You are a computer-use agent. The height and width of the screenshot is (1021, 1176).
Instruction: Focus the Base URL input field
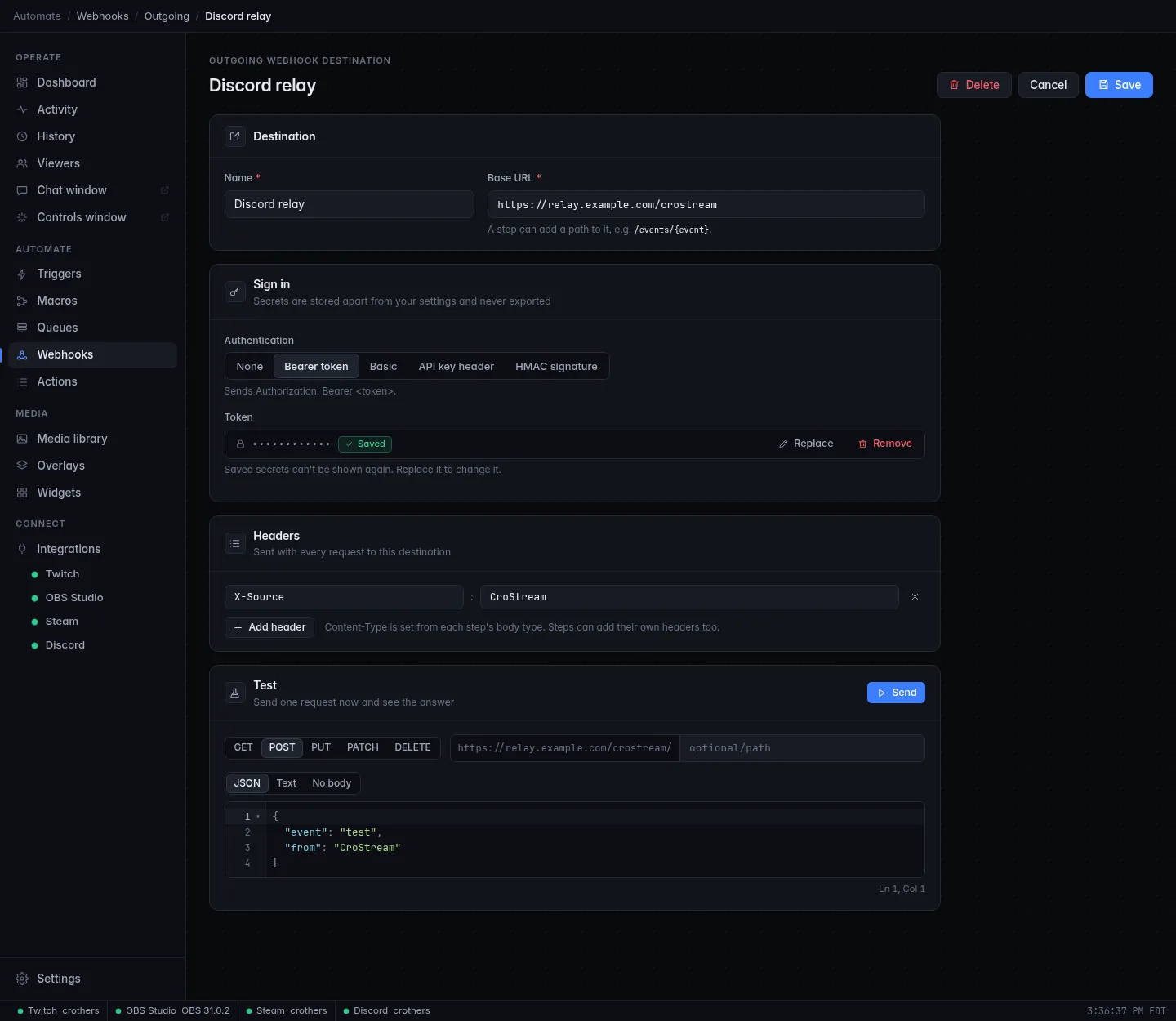(706, 204)
